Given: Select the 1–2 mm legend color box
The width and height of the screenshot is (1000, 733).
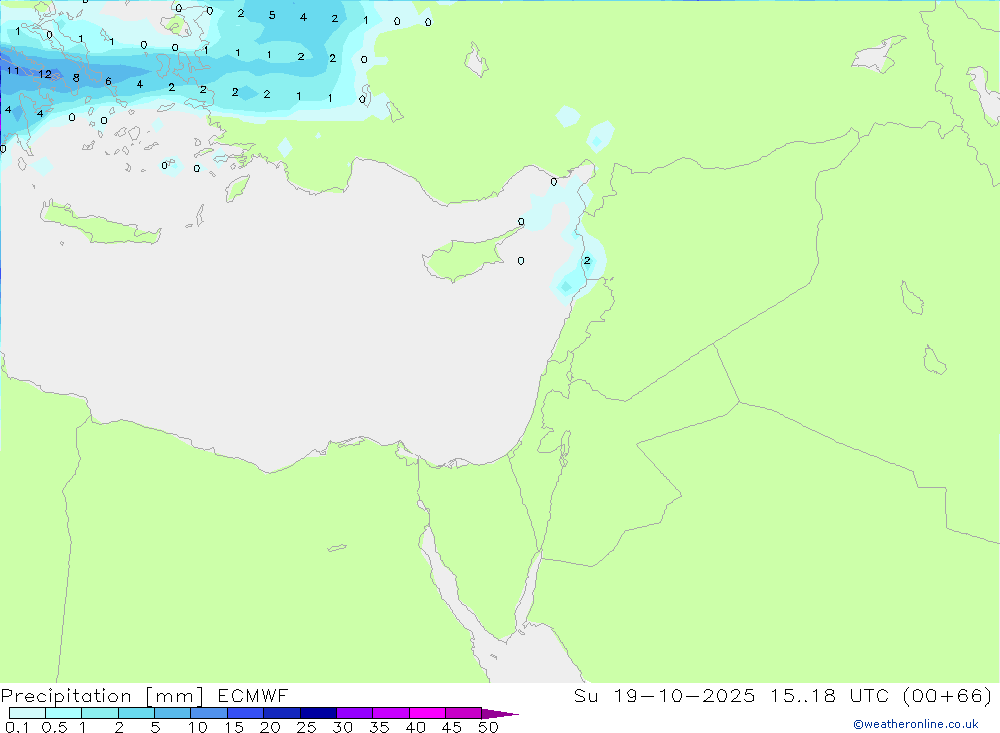Looking at the screenshot, I should [x=99, y=713].
